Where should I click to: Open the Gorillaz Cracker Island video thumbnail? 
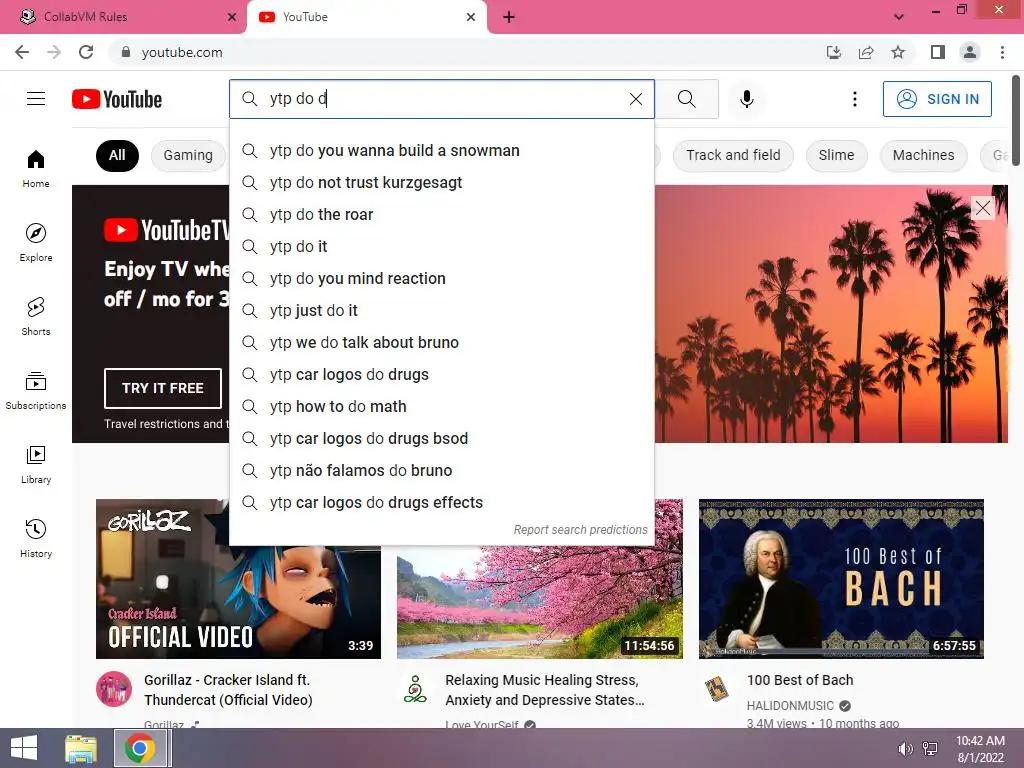[x=238, y=579]
